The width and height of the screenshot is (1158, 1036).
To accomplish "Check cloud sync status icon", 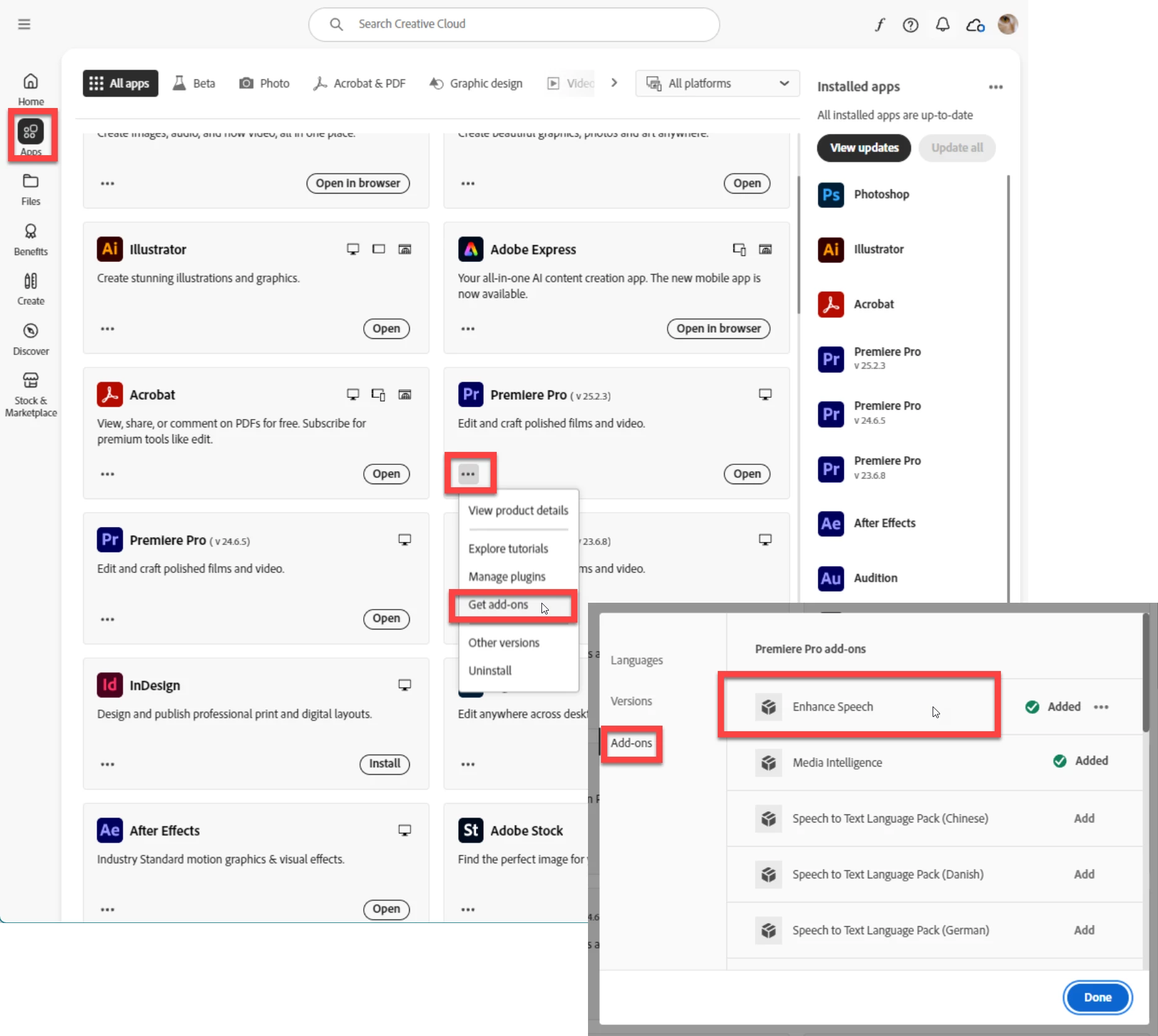I will point(975,25).
